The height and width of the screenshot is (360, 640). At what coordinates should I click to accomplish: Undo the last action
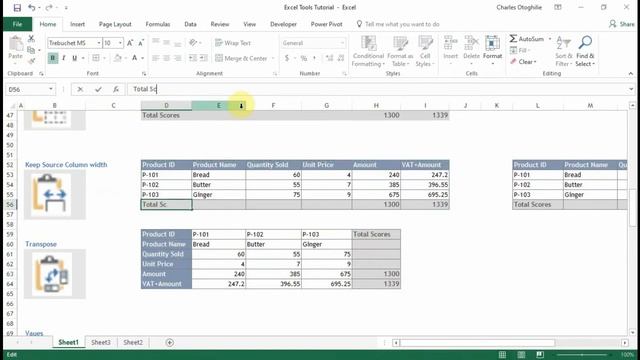[x=31, y=8]
